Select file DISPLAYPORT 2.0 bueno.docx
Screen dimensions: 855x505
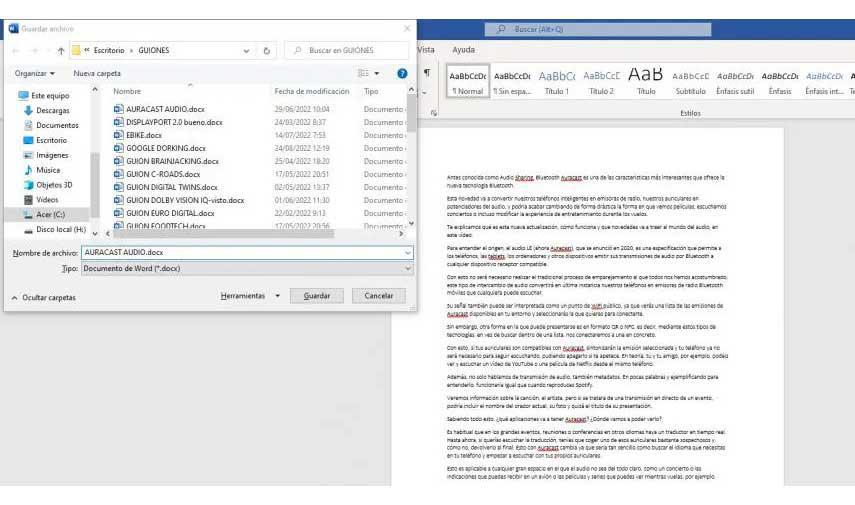click(168, 122)
